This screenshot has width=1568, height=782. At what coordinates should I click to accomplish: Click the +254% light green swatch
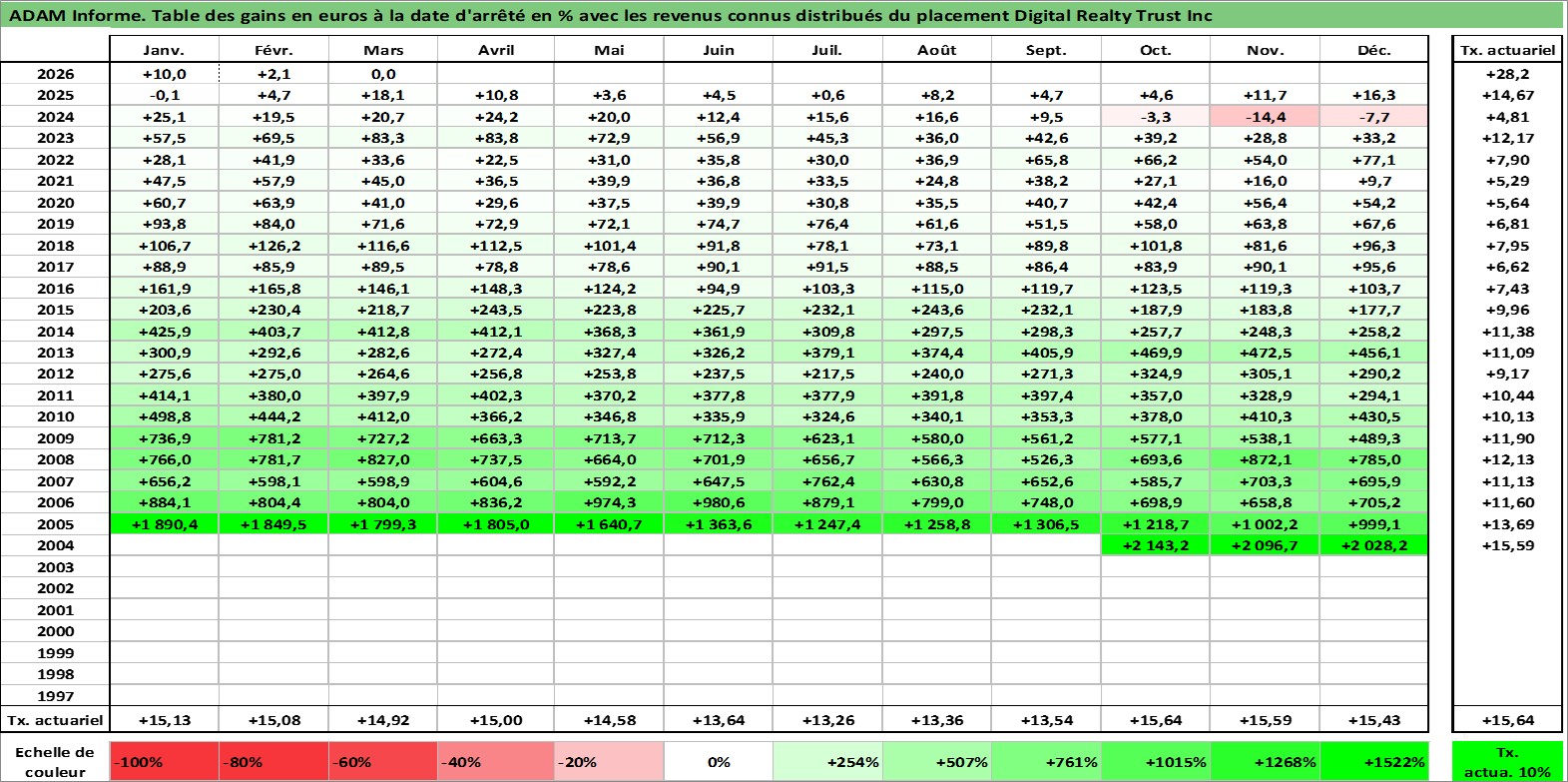tap(826, 761)
